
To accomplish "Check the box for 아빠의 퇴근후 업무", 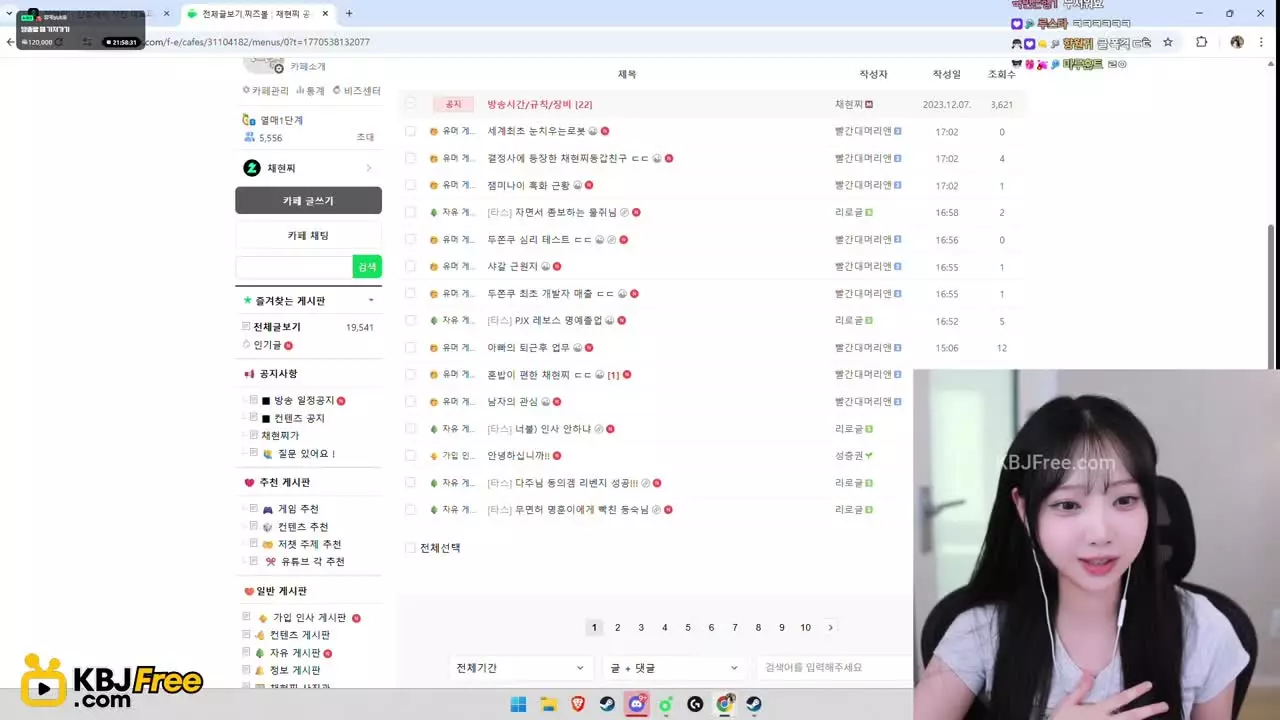I will click(x=410, y=347).
